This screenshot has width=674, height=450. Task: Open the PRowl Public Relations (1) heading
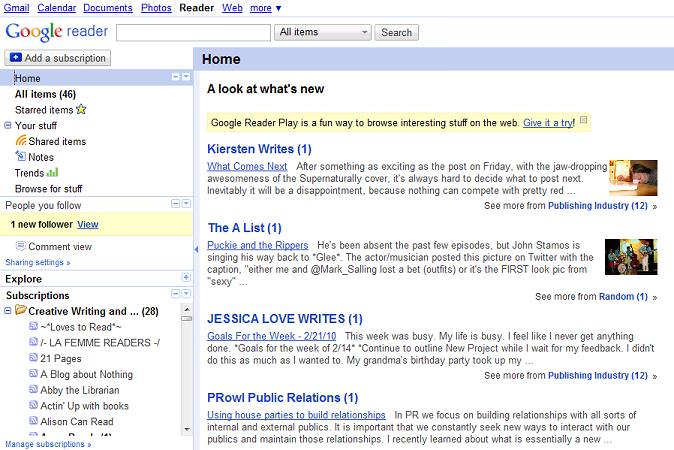282,398
